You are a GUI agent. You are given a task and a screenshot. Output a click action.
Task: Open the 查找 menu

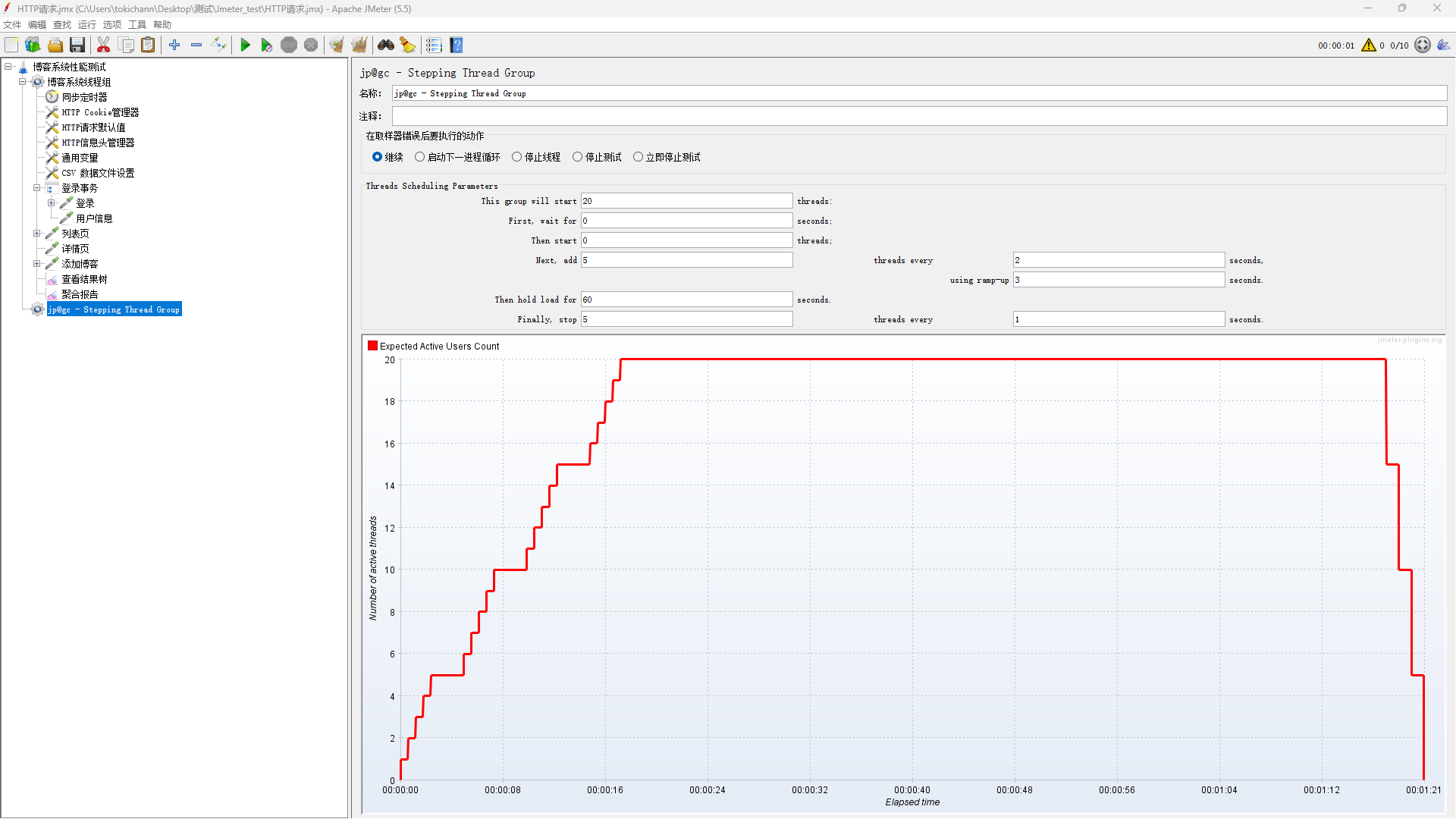(x=62, y=25)
